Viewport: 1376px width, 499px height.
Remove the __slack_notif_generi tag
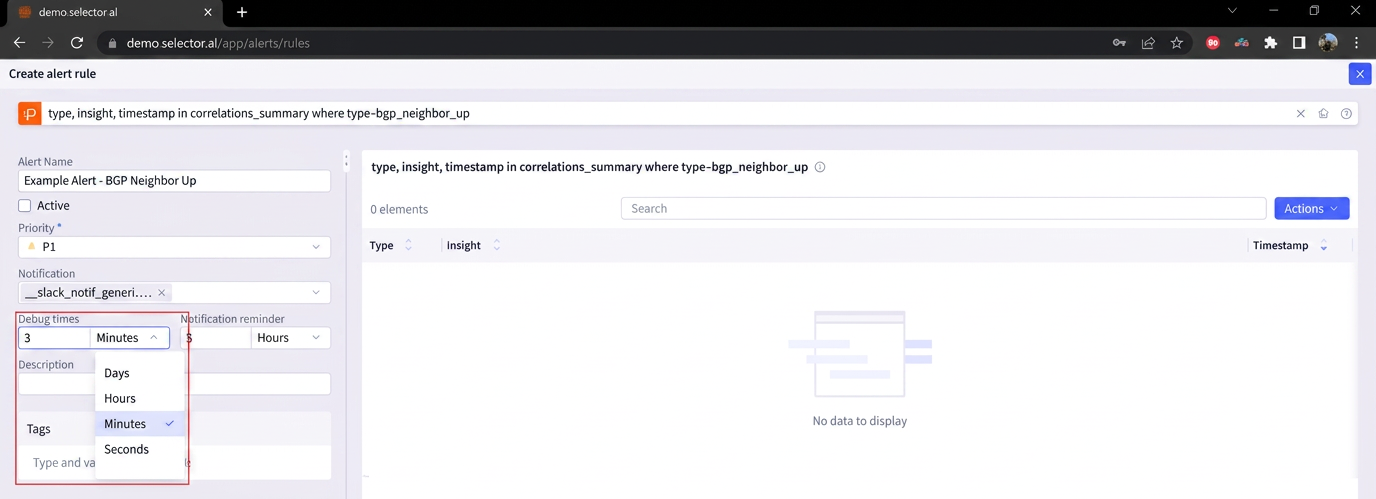point(162,293)
